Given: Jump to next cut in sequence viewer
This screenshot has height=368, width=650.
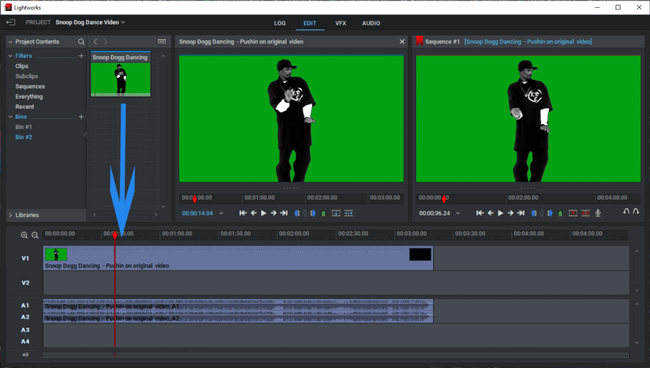Looking at the screenshot, I should [521, 213].
